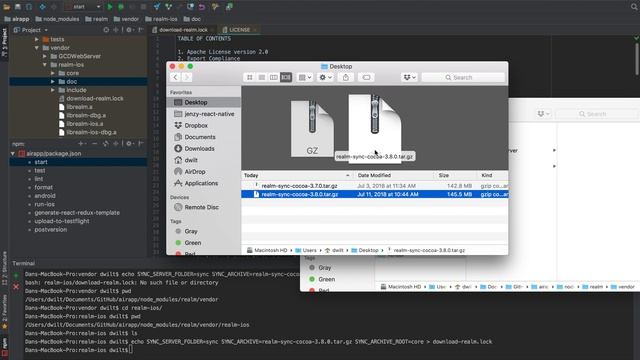Switch Desktop Finder to icon view

tap(250, 77)
